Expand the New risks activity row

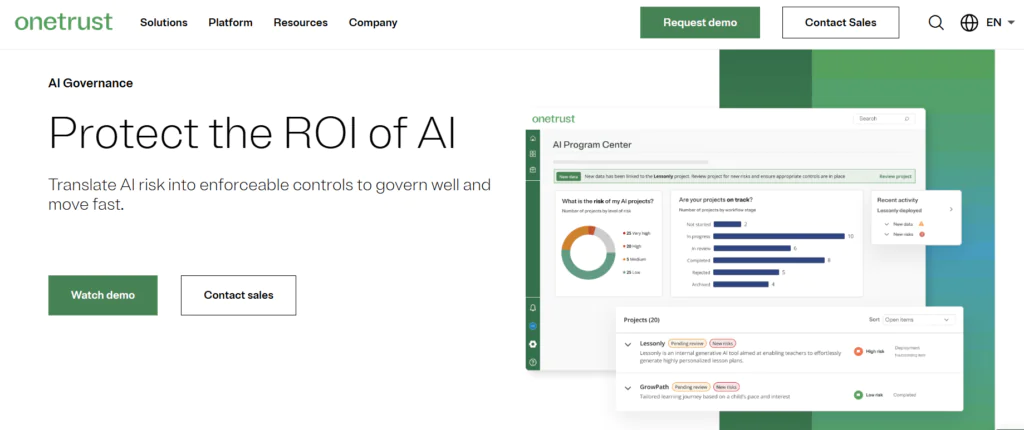click(x=886, y=234)
